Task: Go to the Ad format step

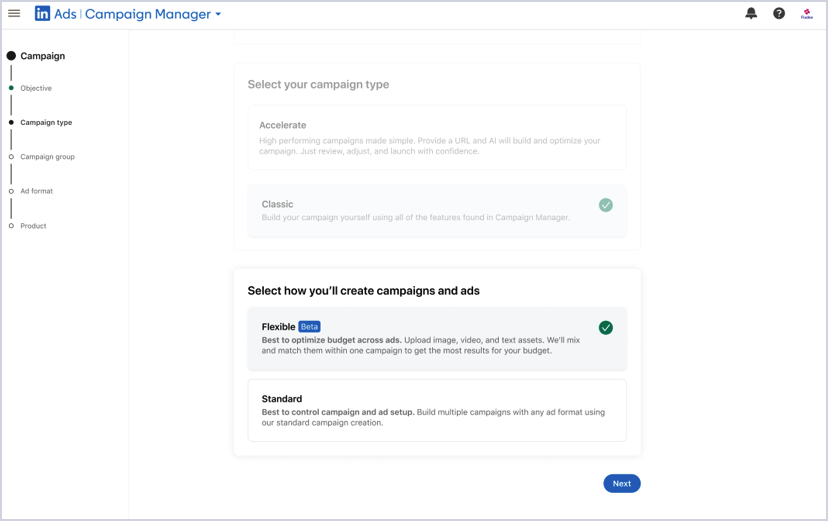Action: [36, 191]
